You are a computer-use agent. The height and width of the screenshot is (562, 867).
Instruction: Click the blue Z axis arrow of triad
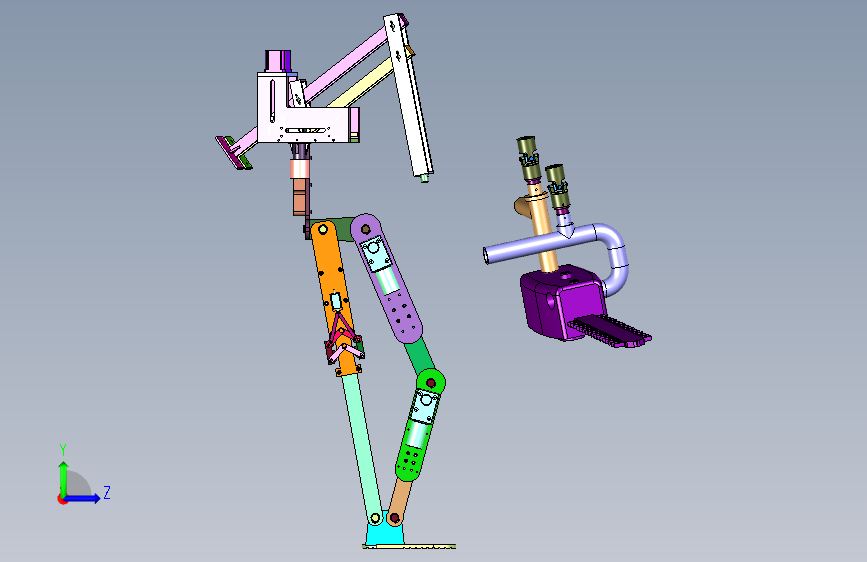83,498
